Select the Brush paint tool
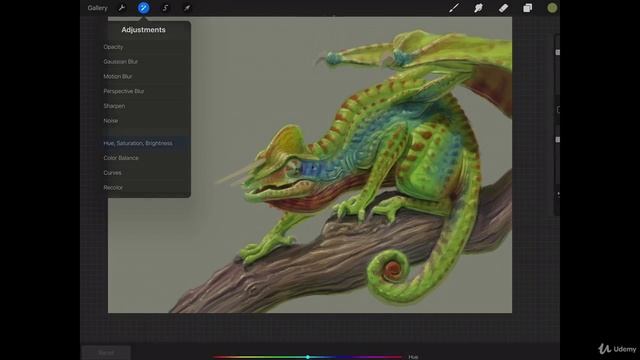This screenshot has width=640, height=360. (x=453, y=8)
